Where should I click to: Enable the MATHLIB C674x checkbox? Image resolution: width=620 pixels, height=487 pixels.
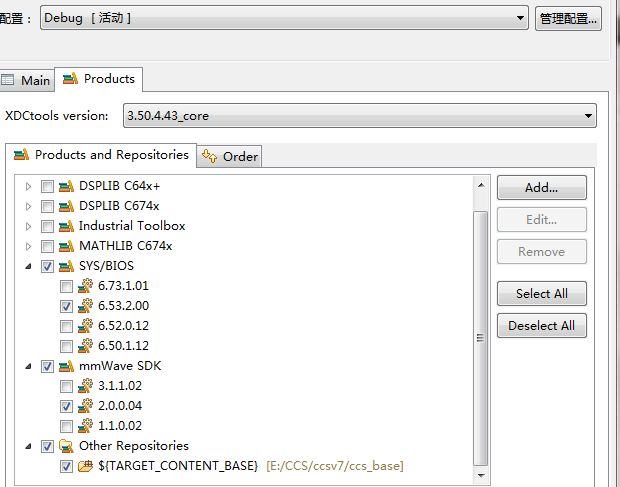pyautogui.click(x=47, y=247)
